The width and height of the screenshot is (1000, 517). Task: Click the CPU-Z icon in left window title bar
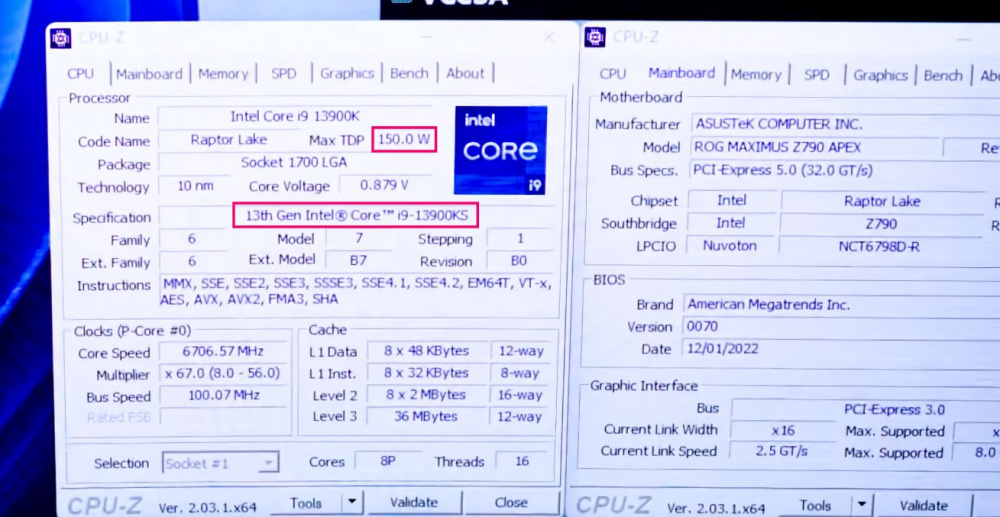[61, 38]
